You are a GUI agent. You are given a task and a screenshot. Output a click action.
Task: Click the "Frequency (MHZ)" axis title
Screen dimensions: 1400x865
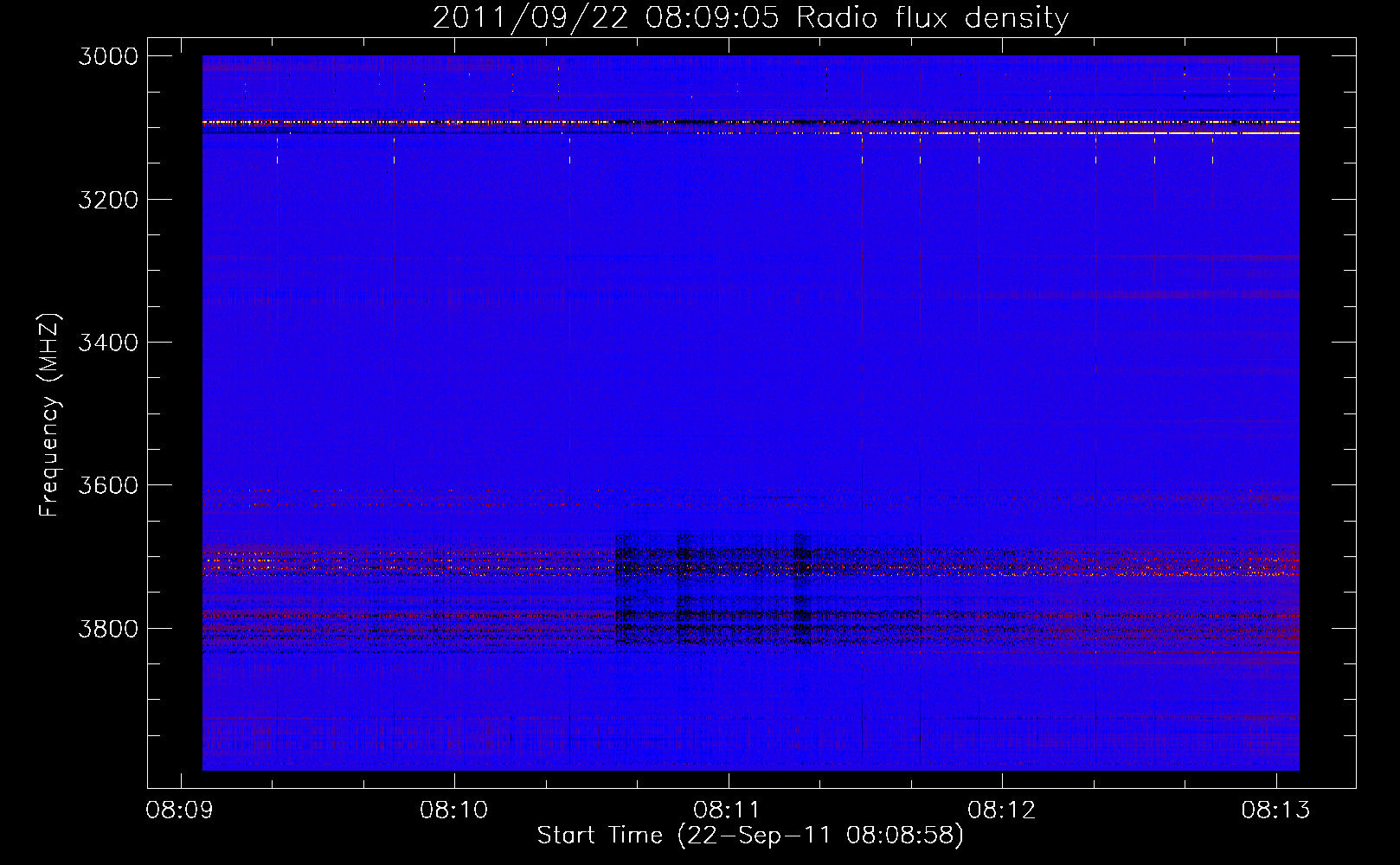tap(49, 415)
